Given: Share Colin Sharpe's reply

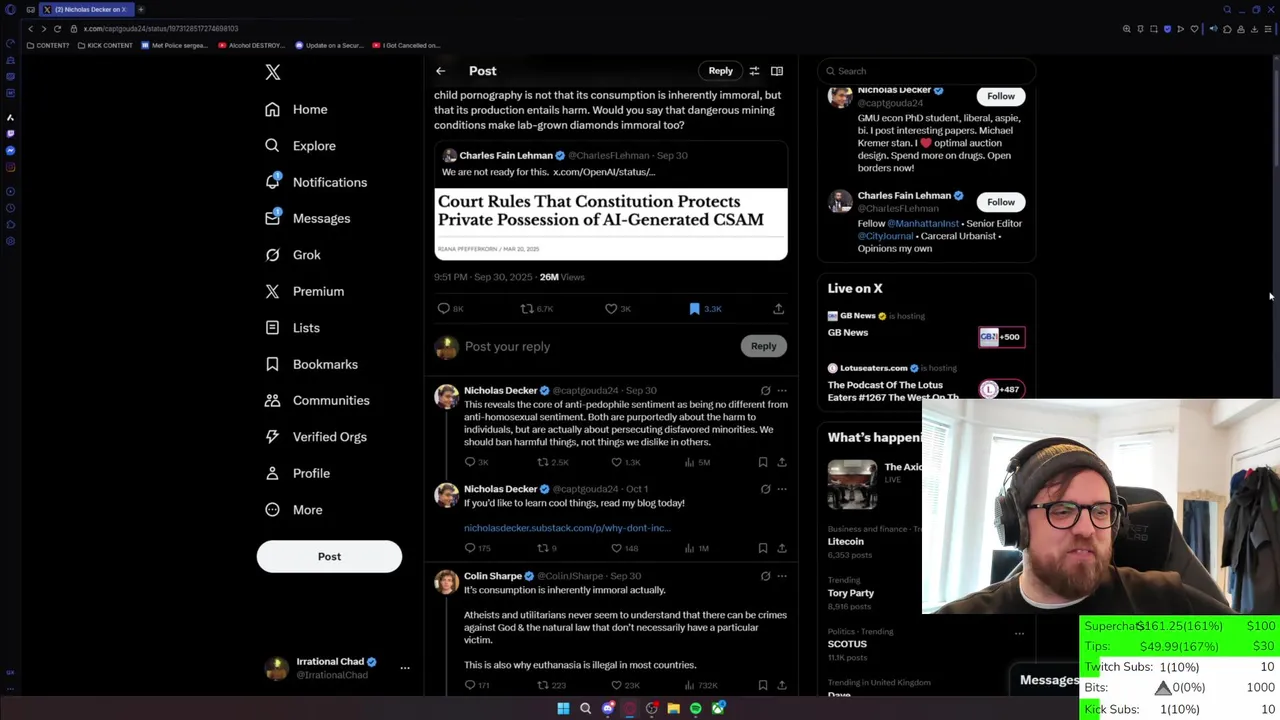Looking at the screenshot, I should pos(782,685).
